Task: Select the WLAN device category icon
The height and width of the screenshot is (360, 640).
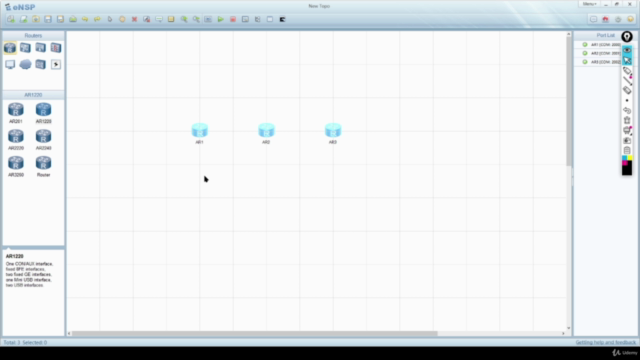Action: pyautogui.click(x=40, y=48)
